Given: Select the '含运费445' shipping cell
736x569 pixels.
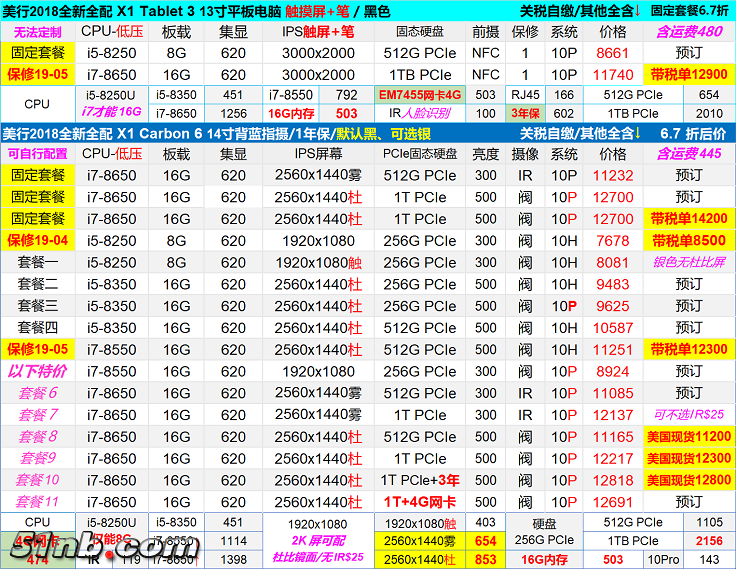Looking at the screenshot, I should click(689, 154).
